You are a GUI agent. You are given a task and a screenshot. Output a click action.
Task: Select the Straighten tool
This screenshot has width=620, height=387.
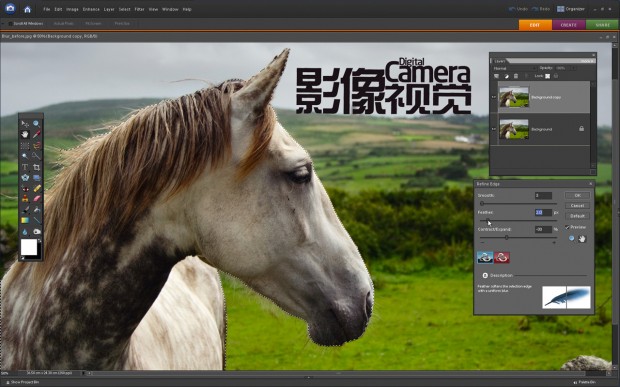[x=36, y=177]
